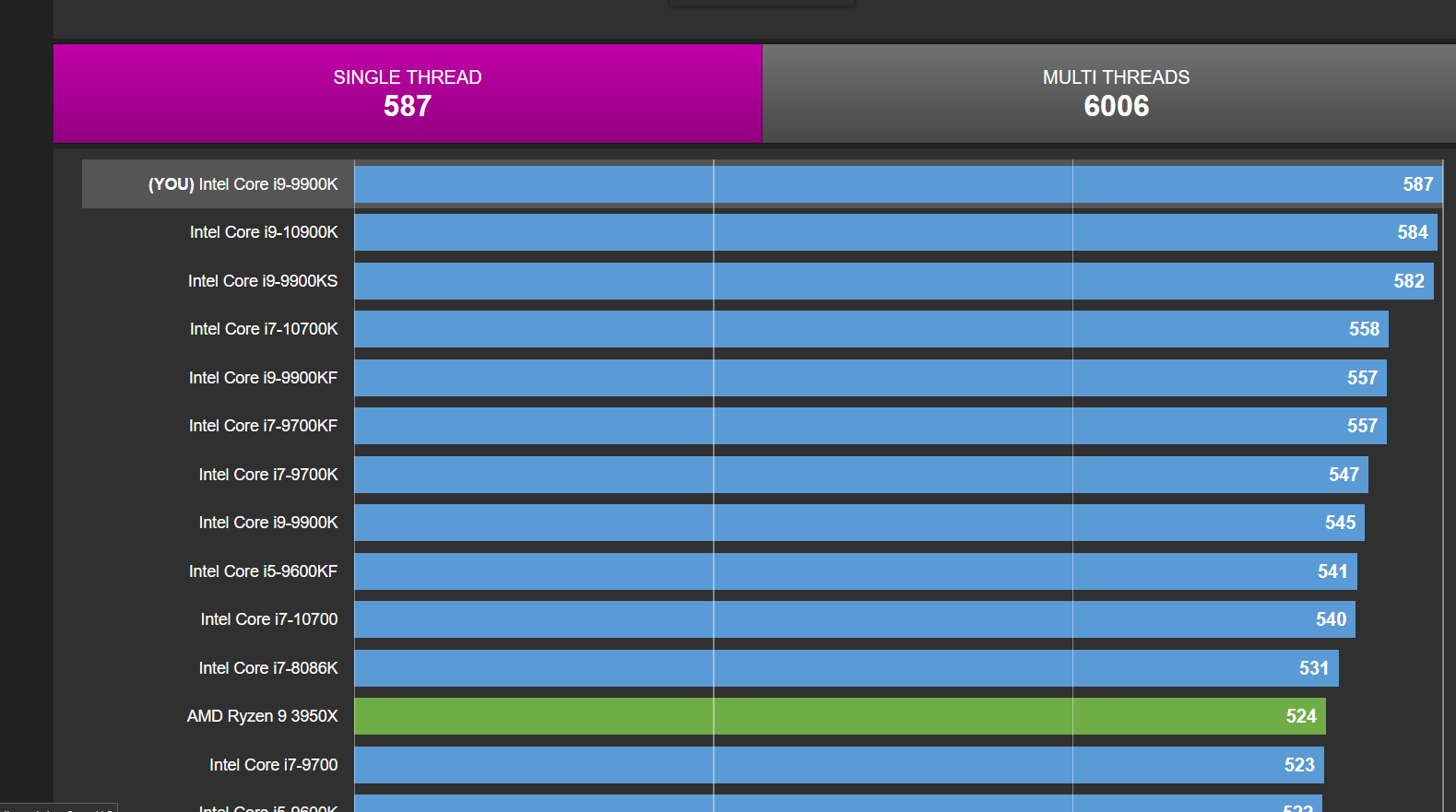Click the Intel Core i7-9700KF label
Screen dimensions: 1456x812
[x=263, y=426]
